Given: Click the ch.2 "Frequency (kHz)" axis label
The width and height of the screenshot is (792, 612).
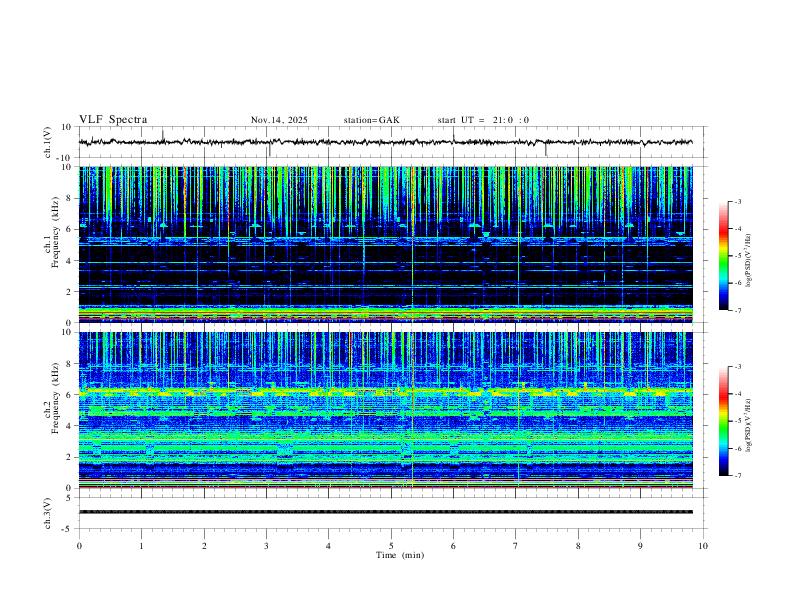Looking at the screenshot, I should coord(55,398).
